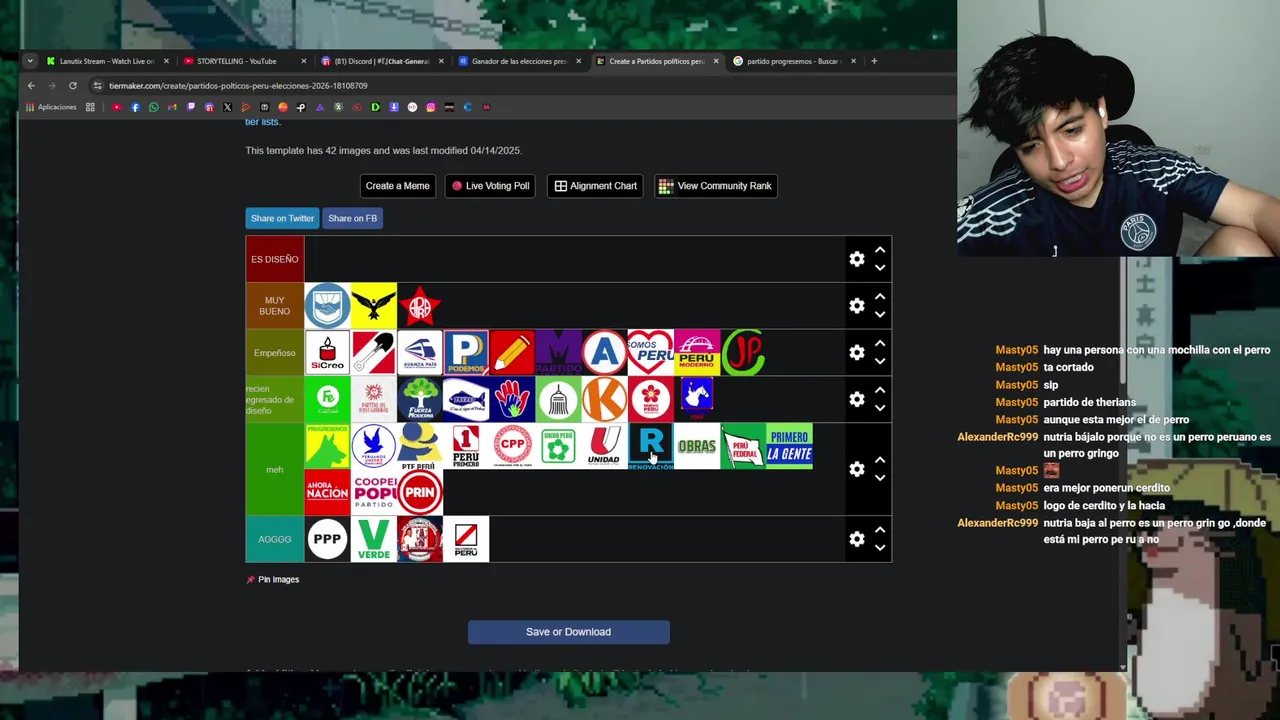Open a new browser tab
The image size is (1280, 720).
(x=874, y=61)
